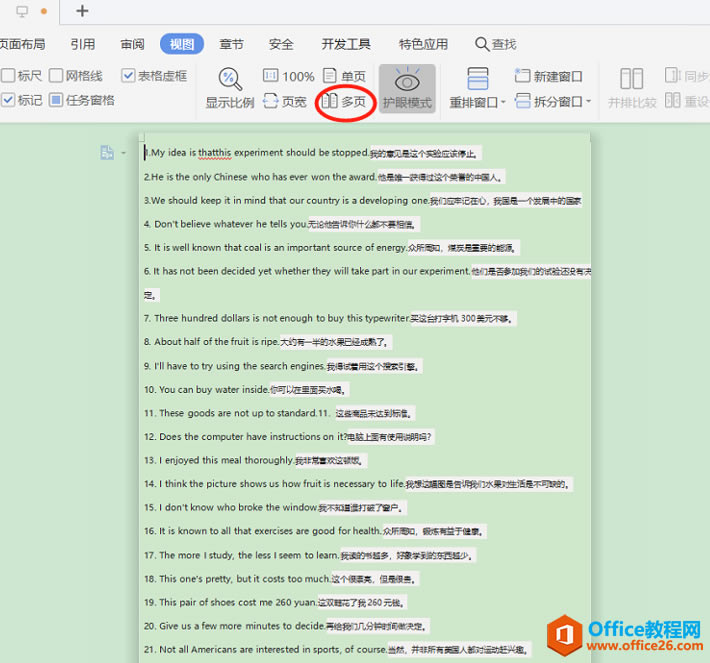Click the document outline icon beside page

(x=107, y=153)
